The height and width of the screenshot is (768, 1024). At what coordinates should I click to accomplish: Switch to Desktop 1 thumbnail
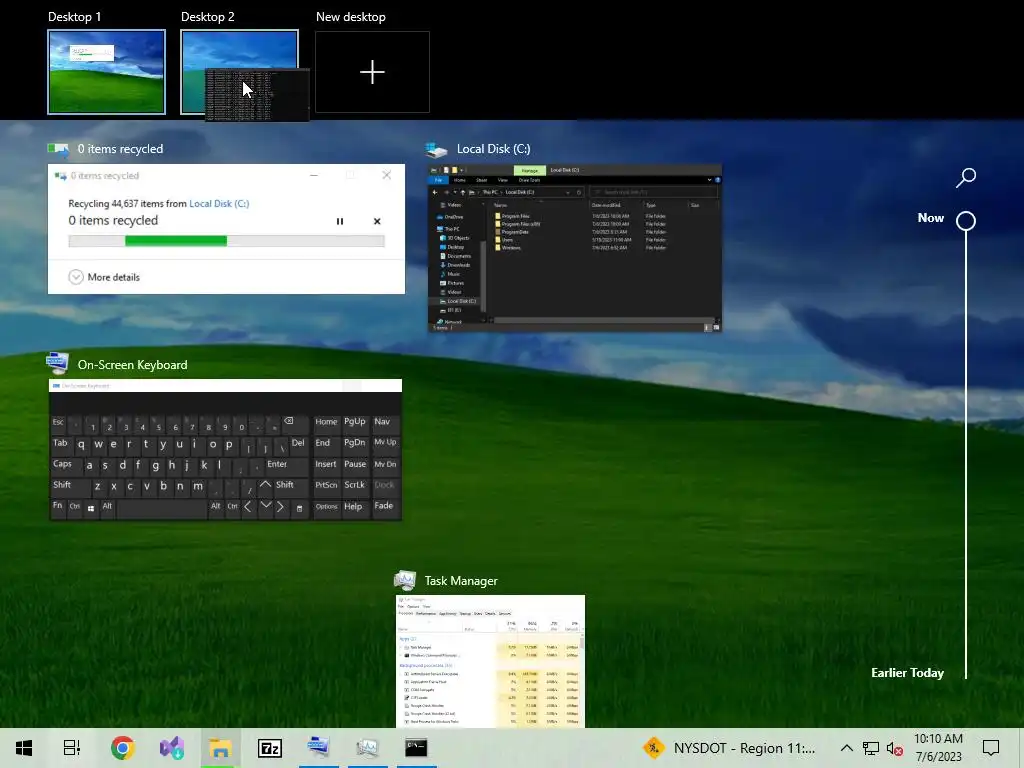106,72
